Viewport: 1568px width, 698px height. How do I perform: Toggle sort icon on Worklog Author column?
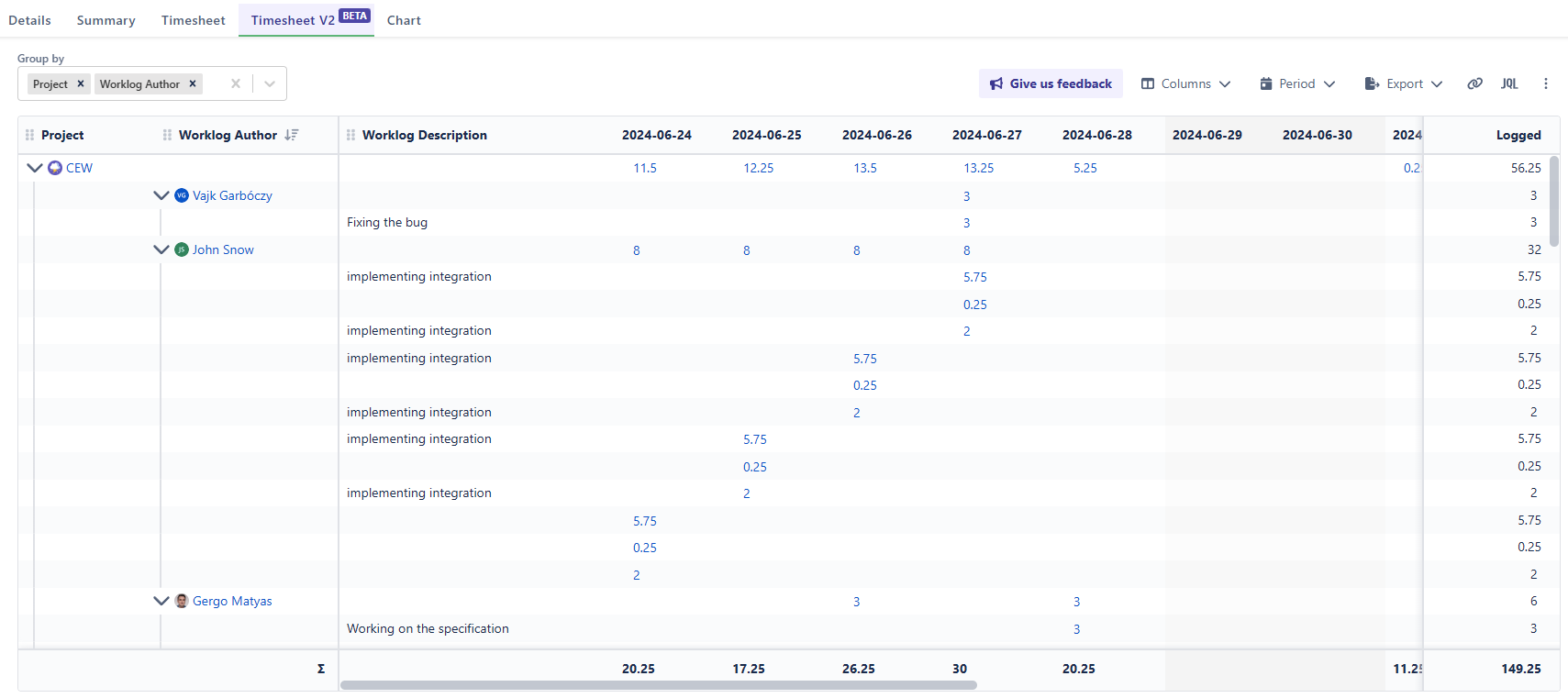tap(292, 135)
